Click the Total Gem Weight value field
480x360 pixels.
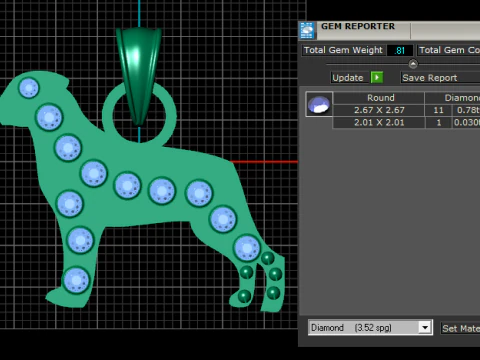click(x=400, y=50)
